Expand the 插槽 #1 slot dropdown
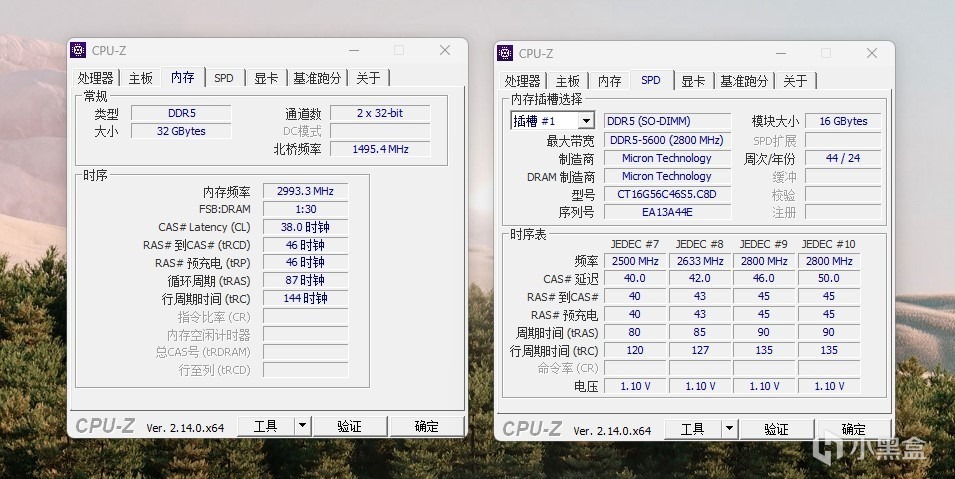 pos(586,121)
